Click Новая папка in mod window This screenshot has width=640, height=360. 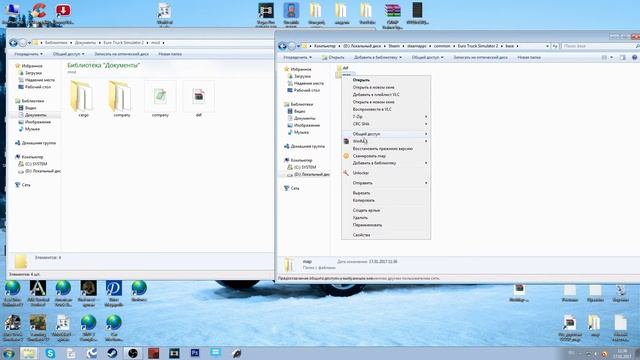[x=170, y=54]
